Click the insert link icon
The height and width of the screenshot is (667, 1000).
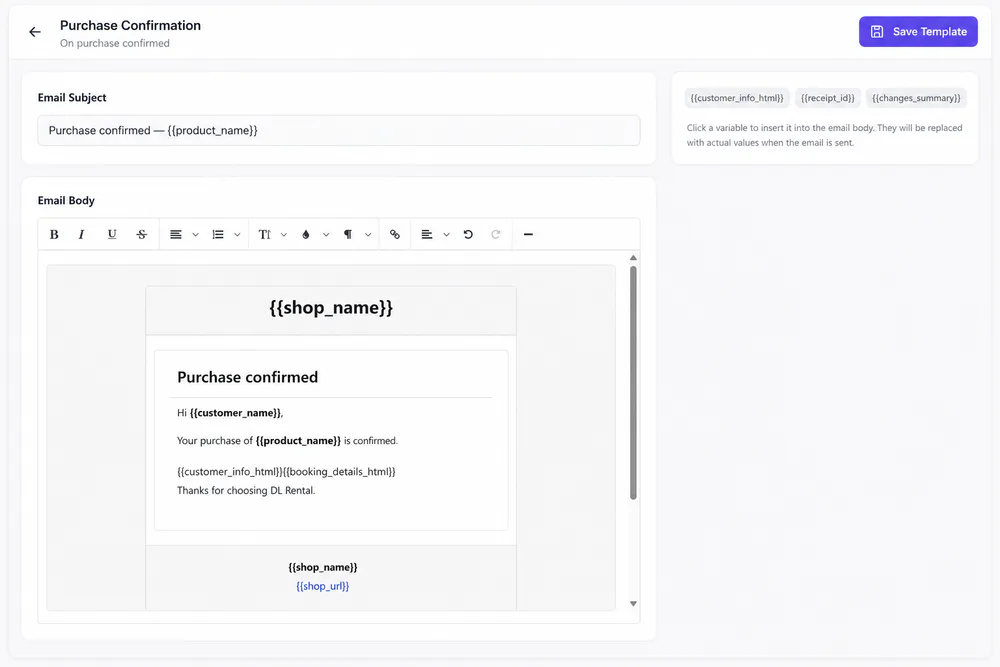pos(395,235)
